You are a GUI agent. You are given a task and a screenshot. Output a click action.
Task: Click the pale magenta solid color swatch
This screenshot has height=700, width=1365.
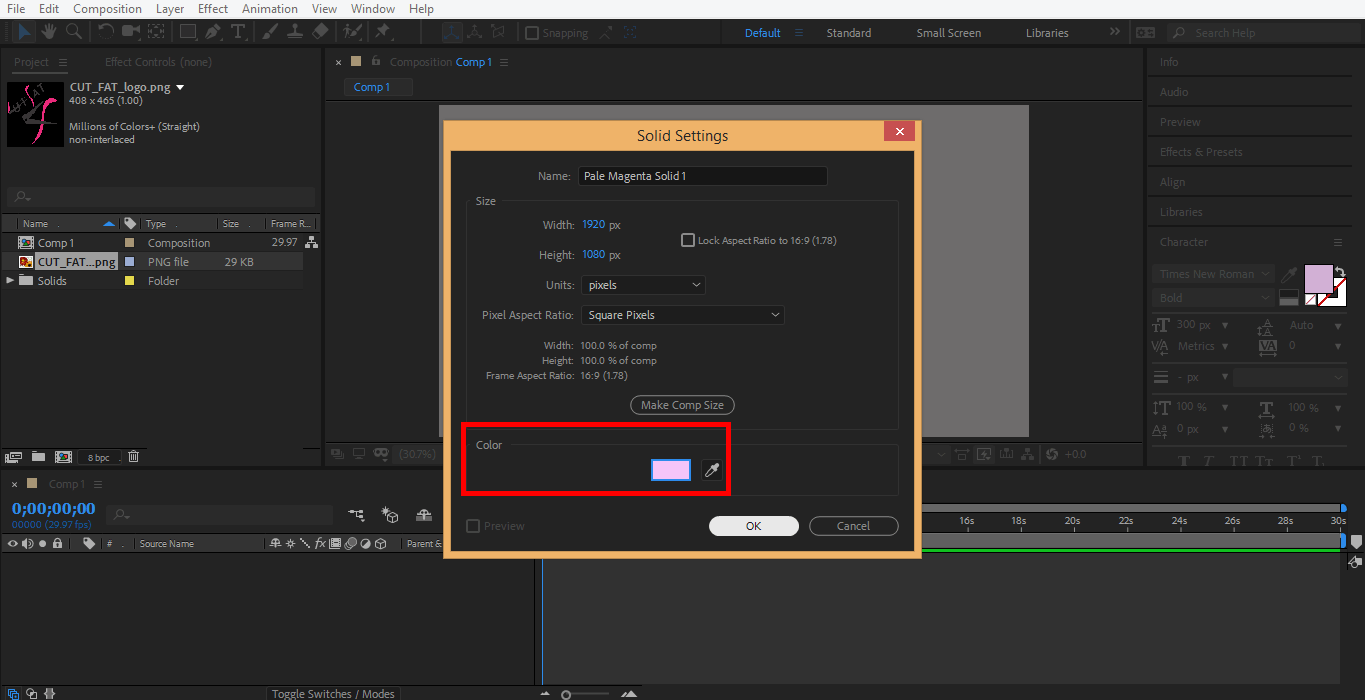click(x=671, y=470)
